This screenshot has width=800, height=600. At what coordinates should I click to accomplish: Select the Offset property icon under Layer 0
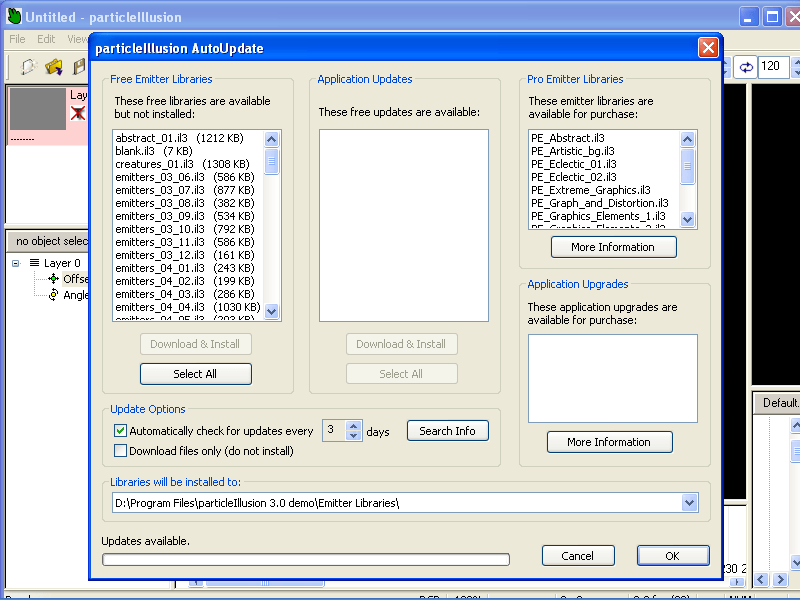pos(54,279)
